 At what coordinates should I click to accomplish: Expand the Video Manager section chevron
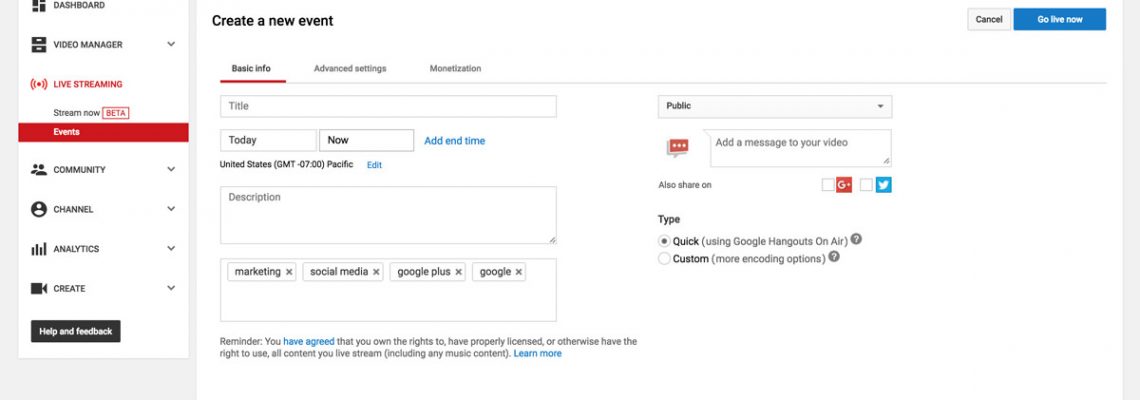[x=171, y=45]
